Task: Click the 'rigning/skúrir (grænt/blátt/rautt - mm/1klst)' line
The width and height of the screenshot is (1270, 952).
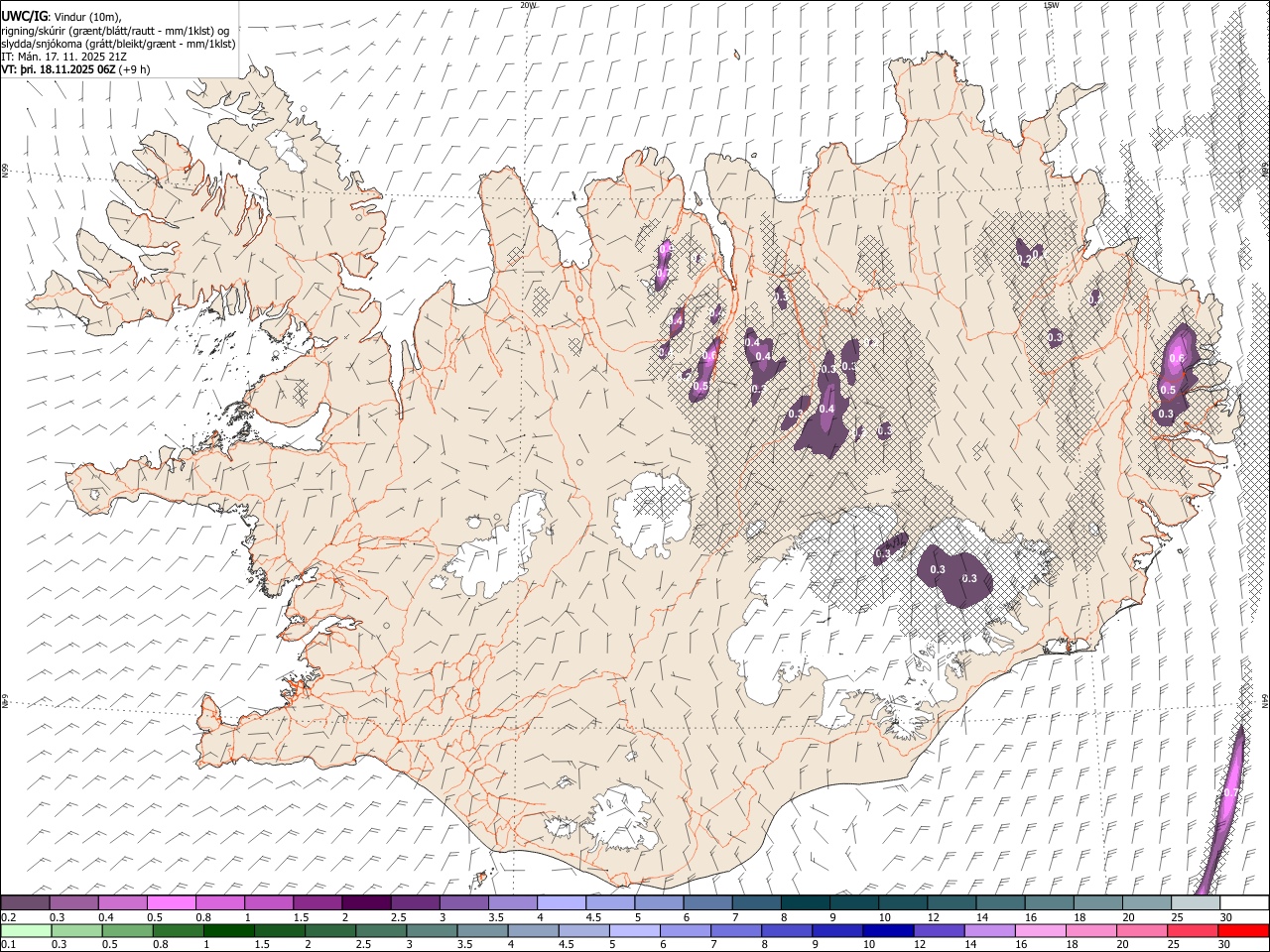Action: pos(116,30)
